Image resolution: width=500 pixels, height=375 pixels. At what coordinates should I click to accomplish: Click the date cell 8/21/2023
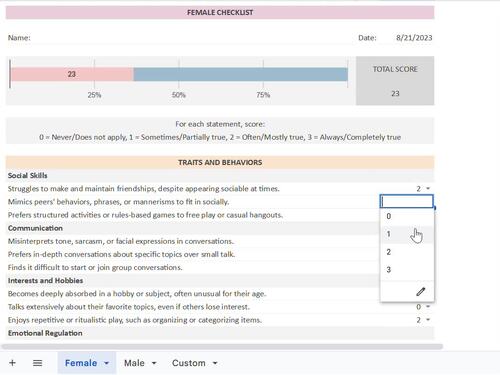click(x=414, y=38)
